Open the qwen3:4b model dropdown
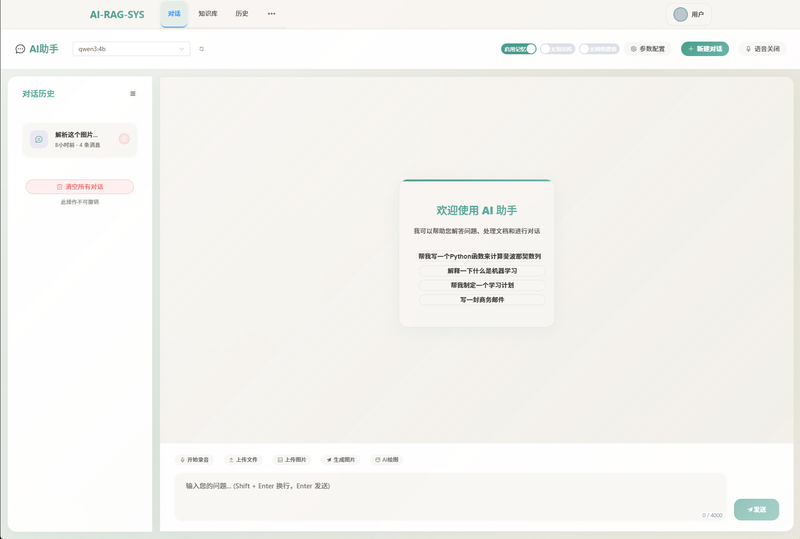Image resolution: width=800 pixels, height=539 pixels. pyautogui.click(x=131, y=48)
